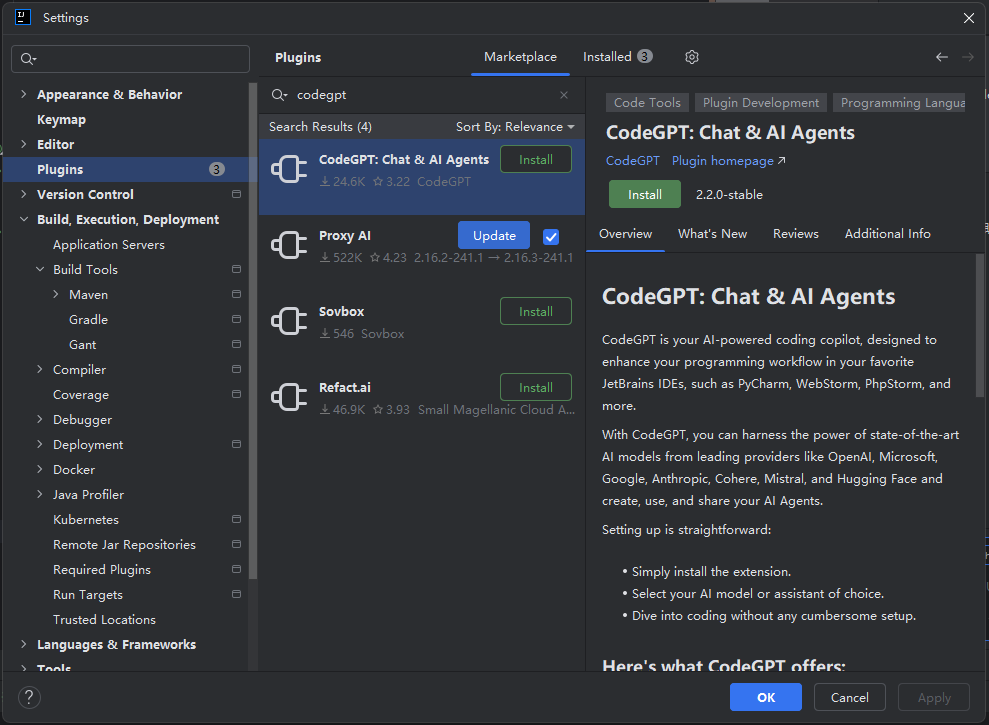The height and width of the screenshot is (725, 989).
Task: Click project-level icon beside Gant
Action: (x=237, y=344)
